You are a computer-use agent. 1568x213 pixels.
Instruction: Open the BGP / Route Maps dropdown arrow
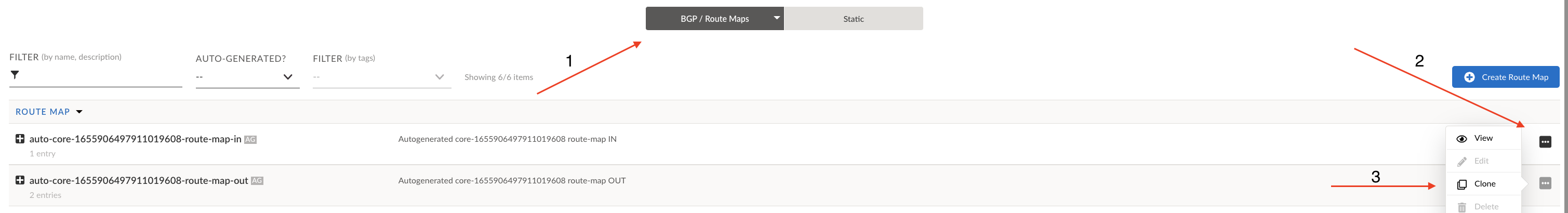(x=777, y=18)
